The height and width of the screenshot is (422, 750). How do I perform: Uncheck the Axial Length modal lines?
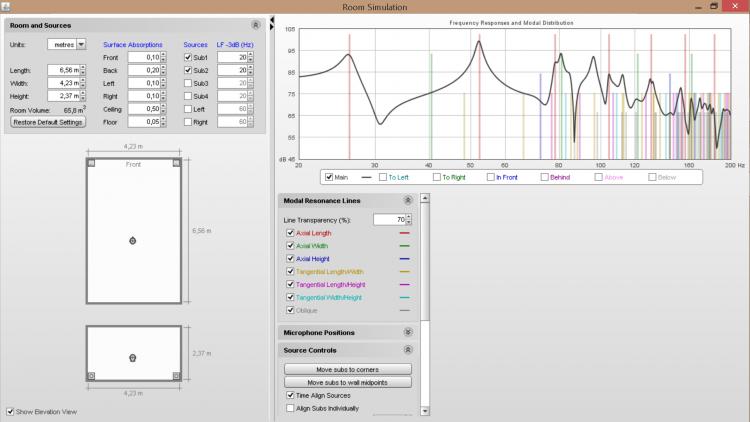(x=290, y=232)
